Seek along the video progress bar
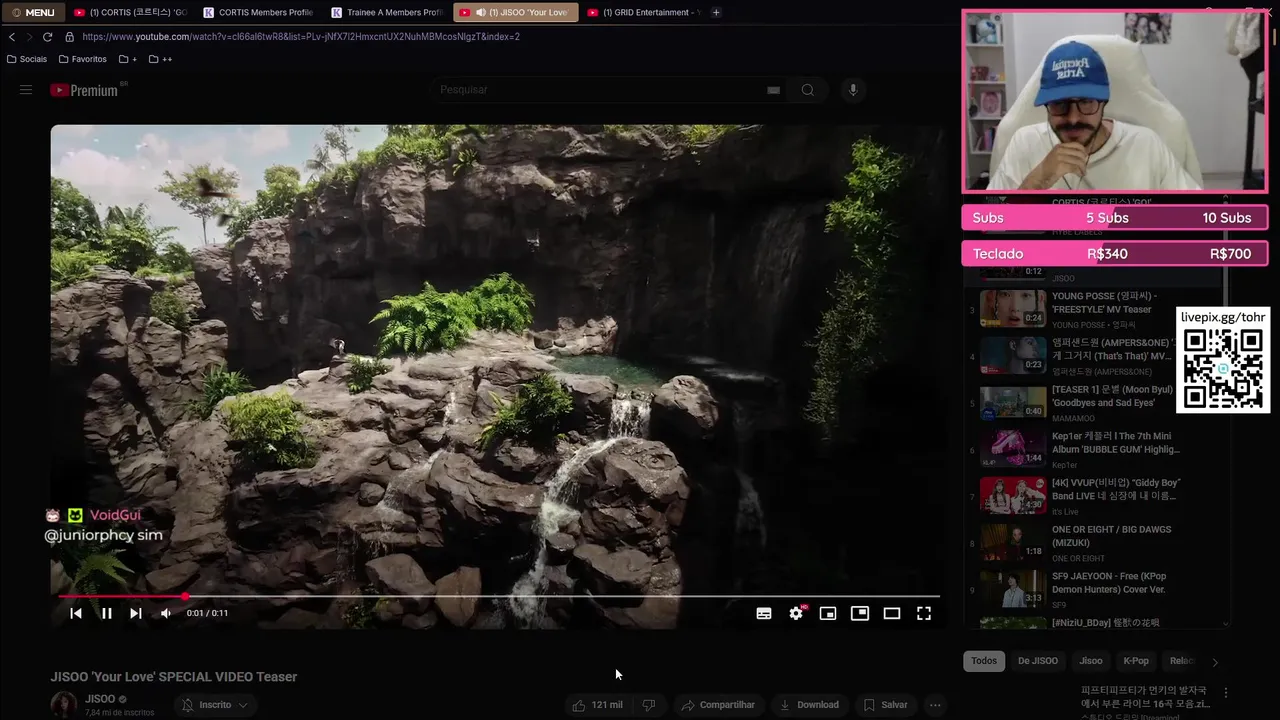 498,596
